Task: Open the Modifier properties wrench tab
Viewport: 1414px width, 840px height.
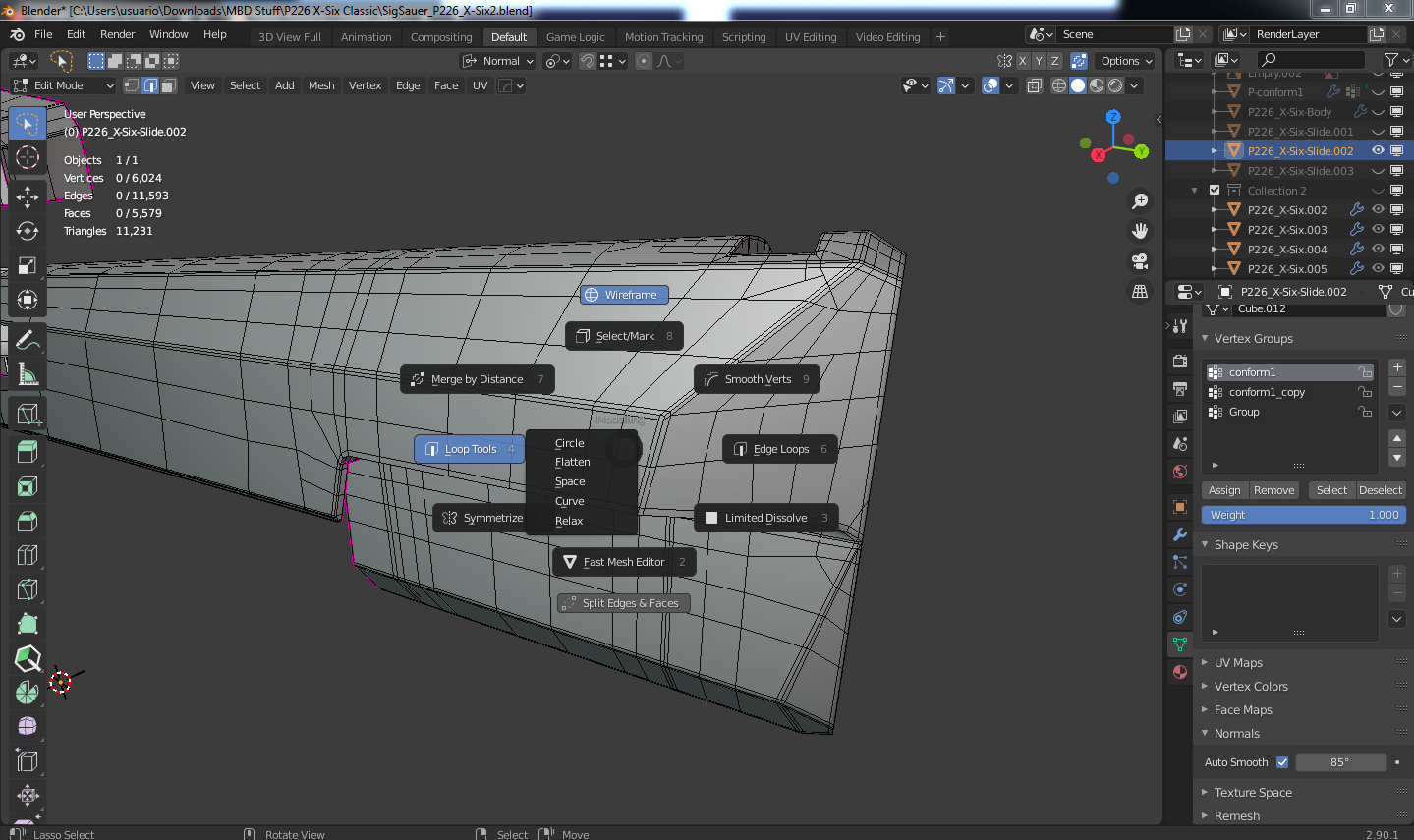Action: point(1180,534)
